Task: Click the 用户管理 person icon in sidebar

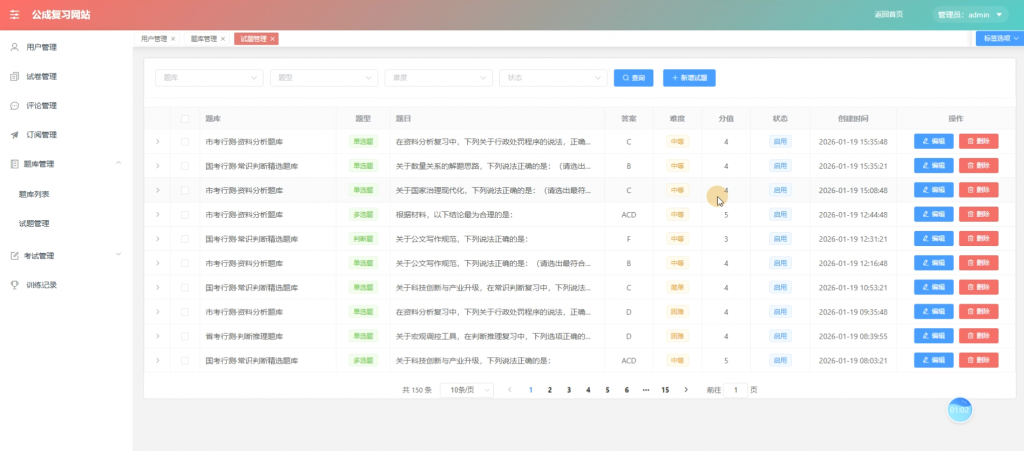Action: (x=14, y=47)
